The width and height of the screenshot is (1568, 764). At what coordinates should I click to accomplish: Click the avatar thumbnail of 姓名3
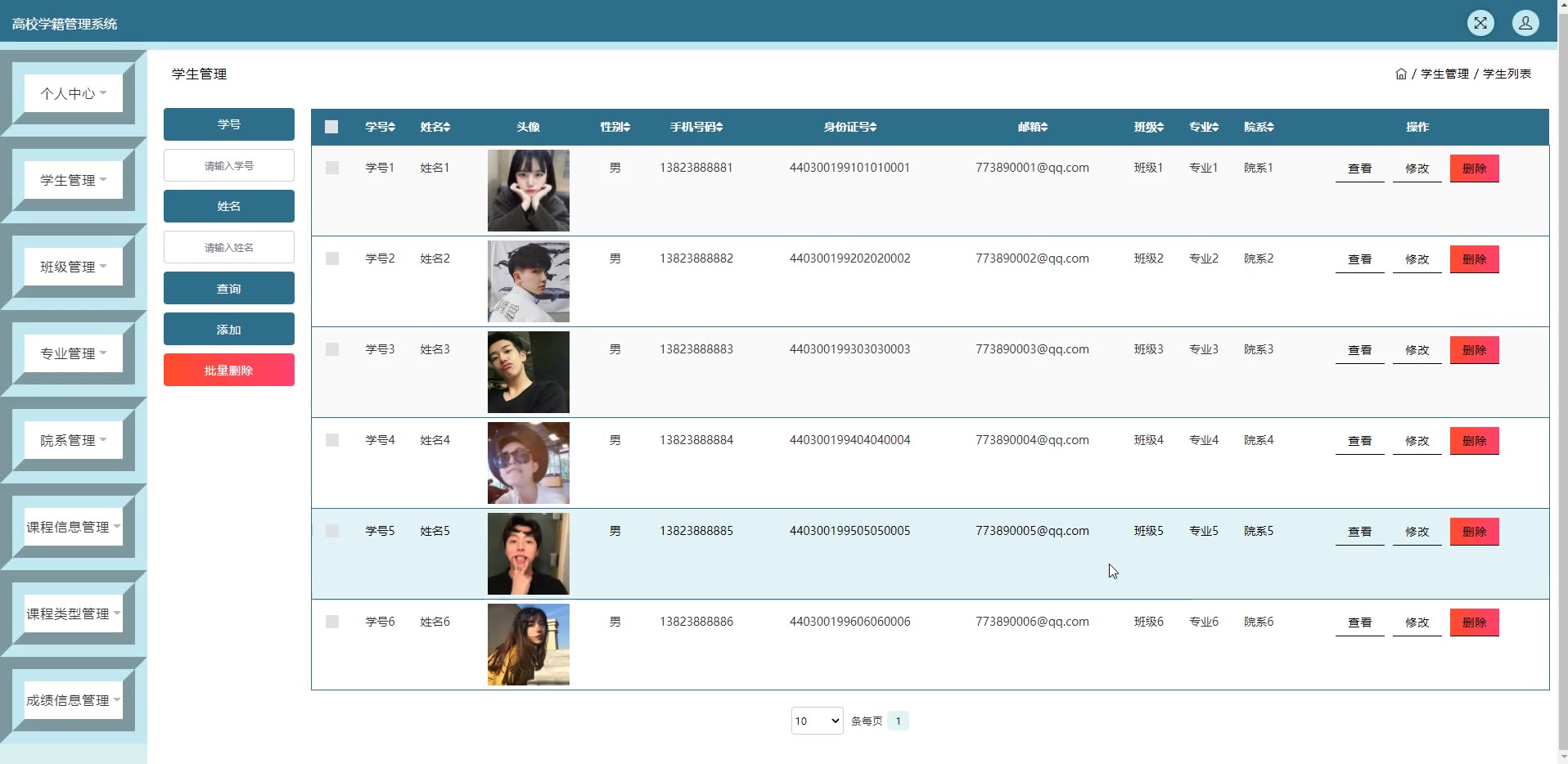click(x=529, y=372)
